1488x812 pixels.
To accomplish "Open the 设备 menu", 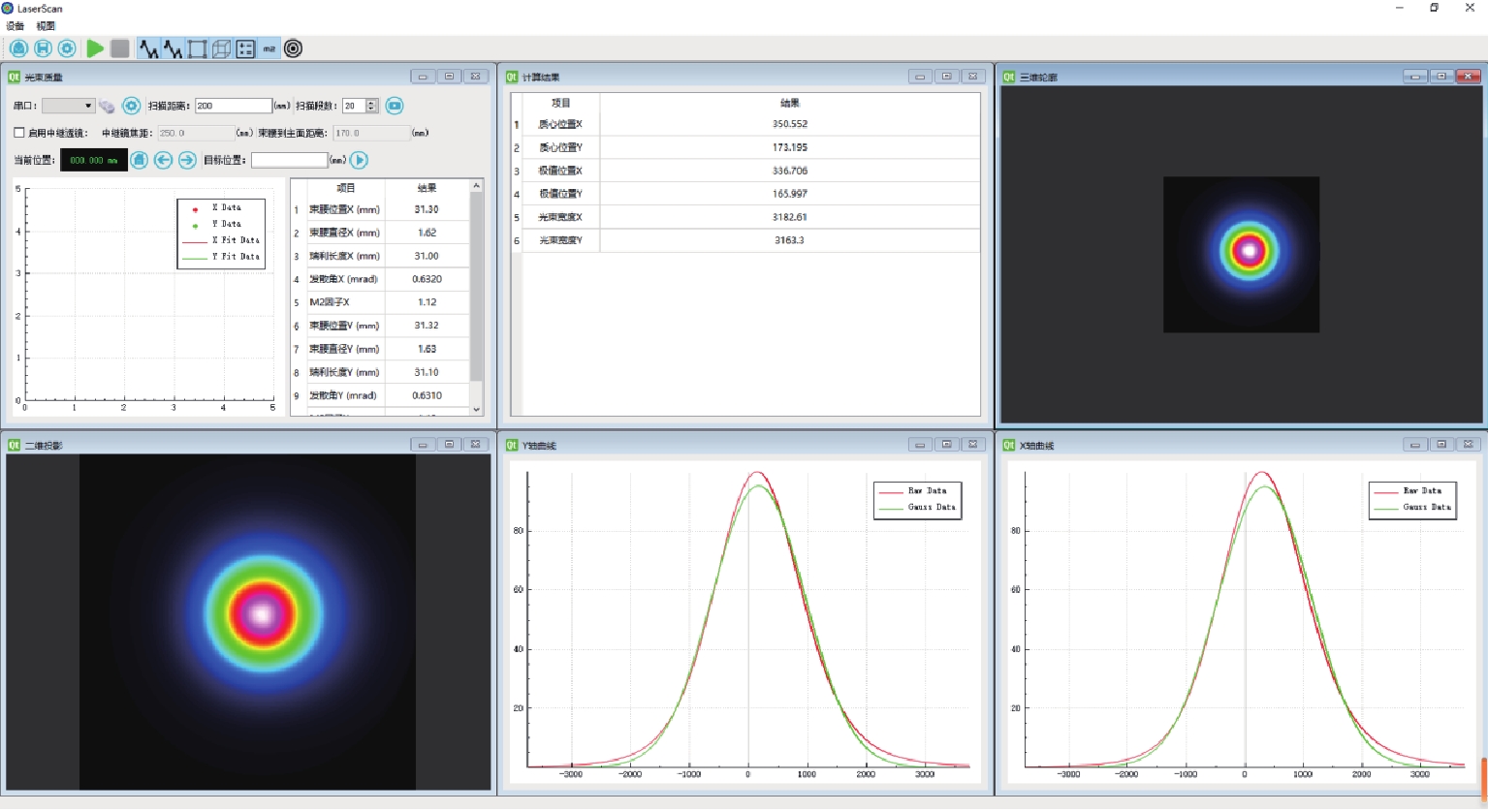I will (x=16, y=26).
